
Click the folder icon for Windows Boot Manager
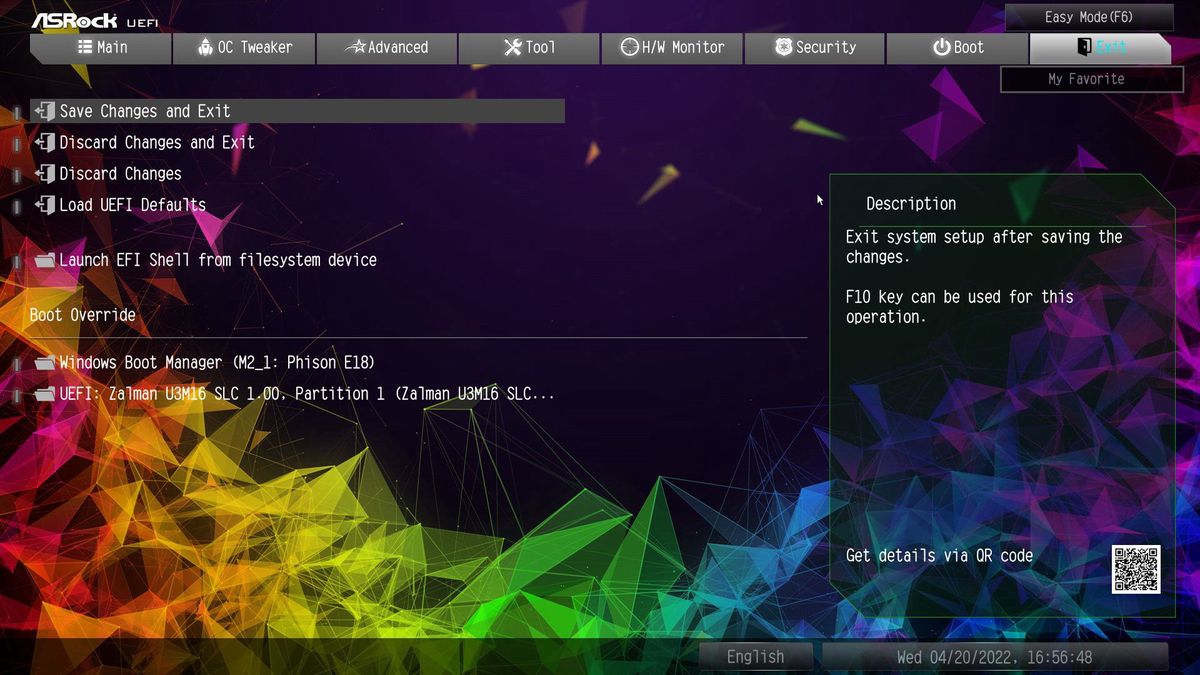44,363
